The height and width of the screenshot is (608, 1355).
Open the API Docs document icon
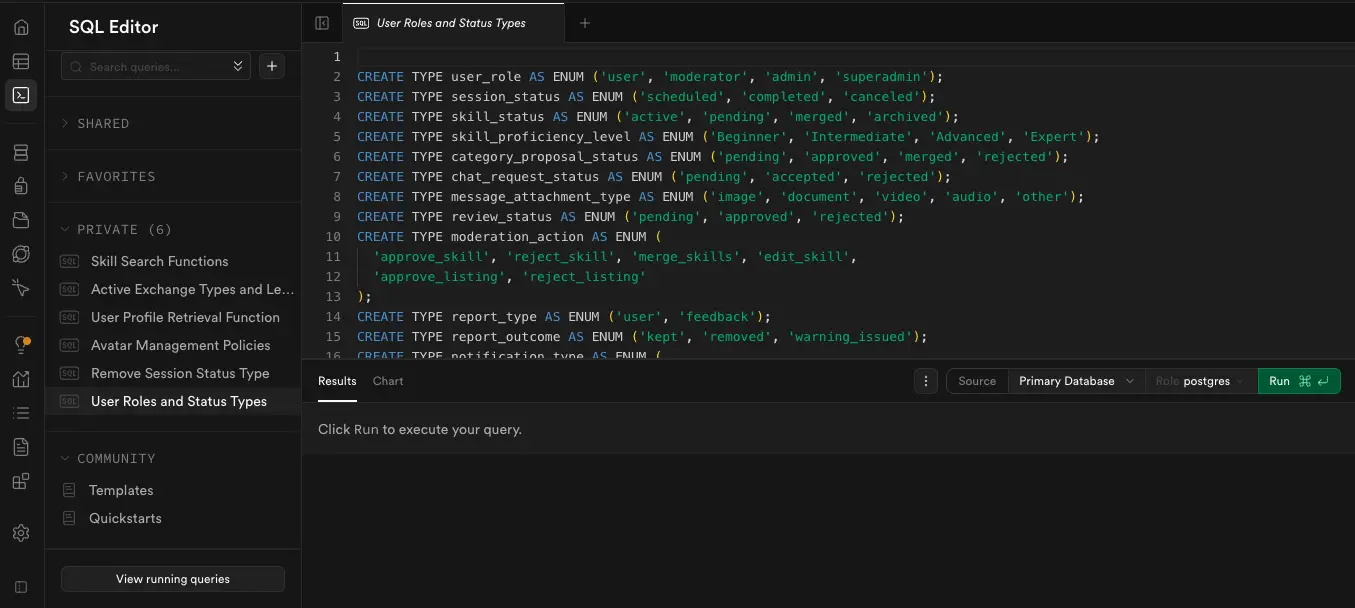click(21, 447)
